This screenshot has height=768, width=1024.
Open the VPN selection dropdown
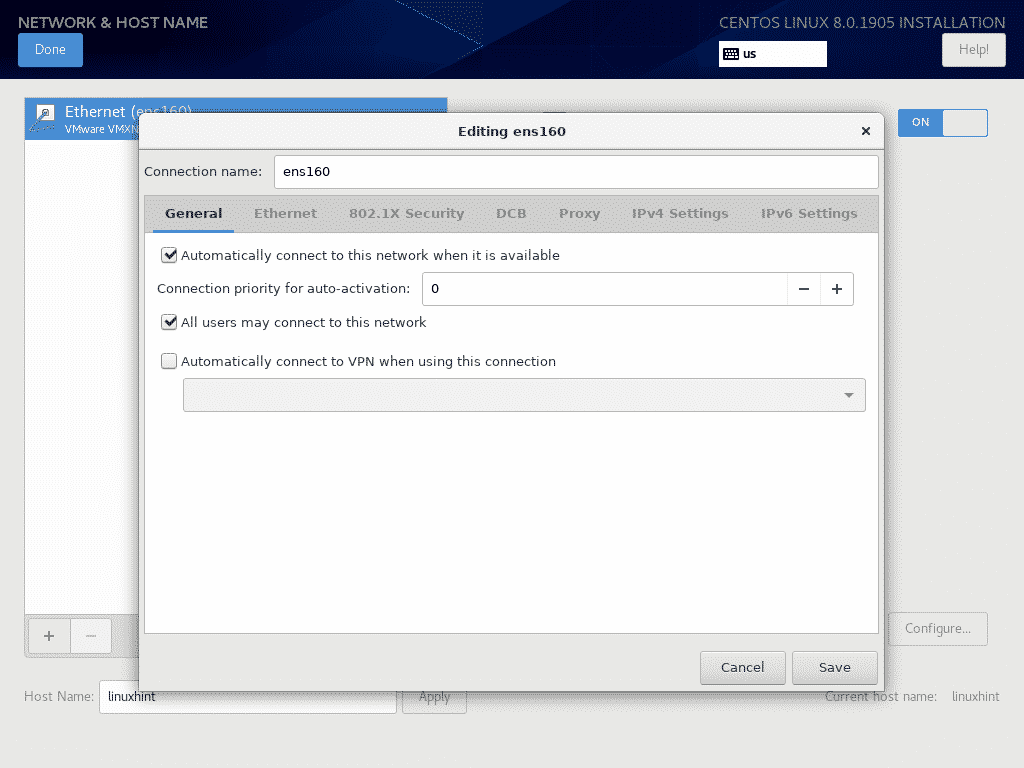(x=524, y=395)
